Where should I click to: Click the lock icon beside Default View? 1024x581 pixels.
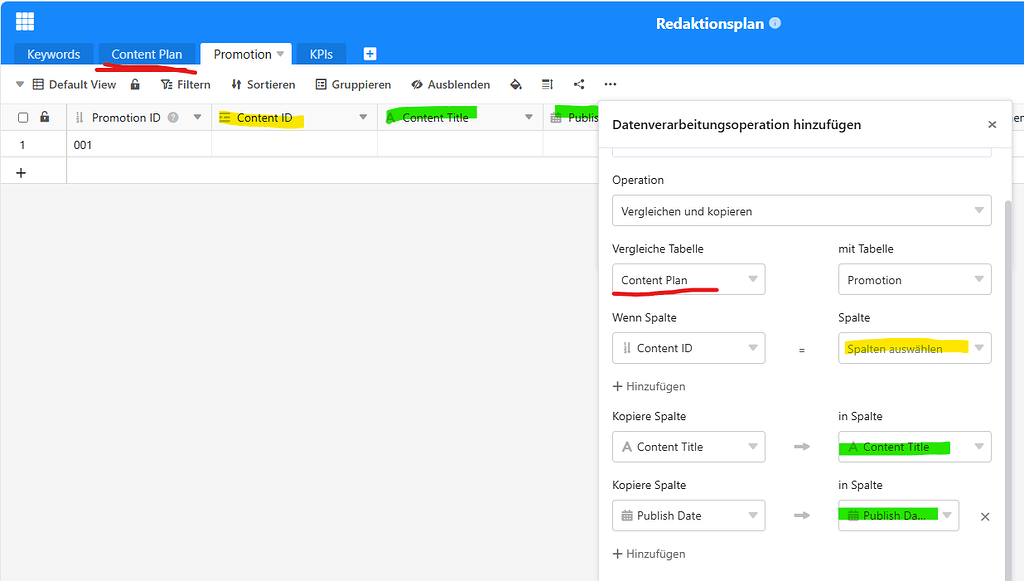(x=135, y=85)
